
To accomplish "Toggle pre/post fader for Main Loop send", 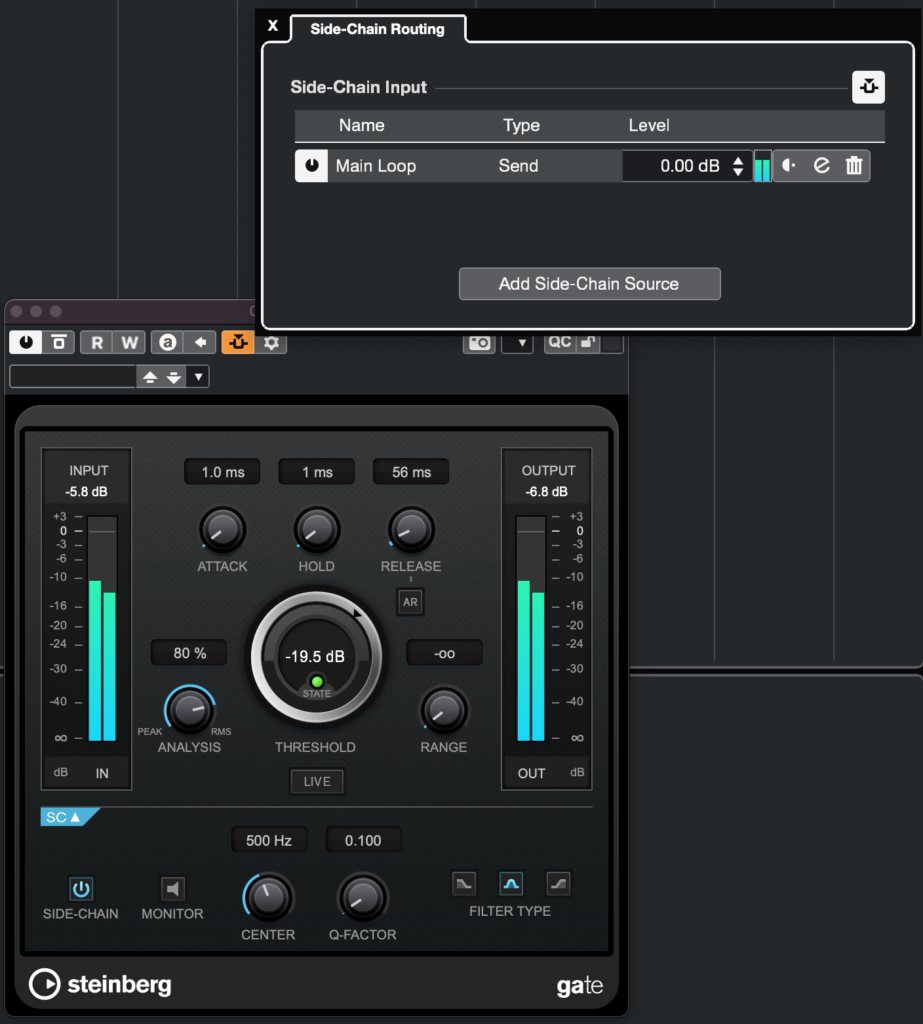I will (x=789, y=166).
